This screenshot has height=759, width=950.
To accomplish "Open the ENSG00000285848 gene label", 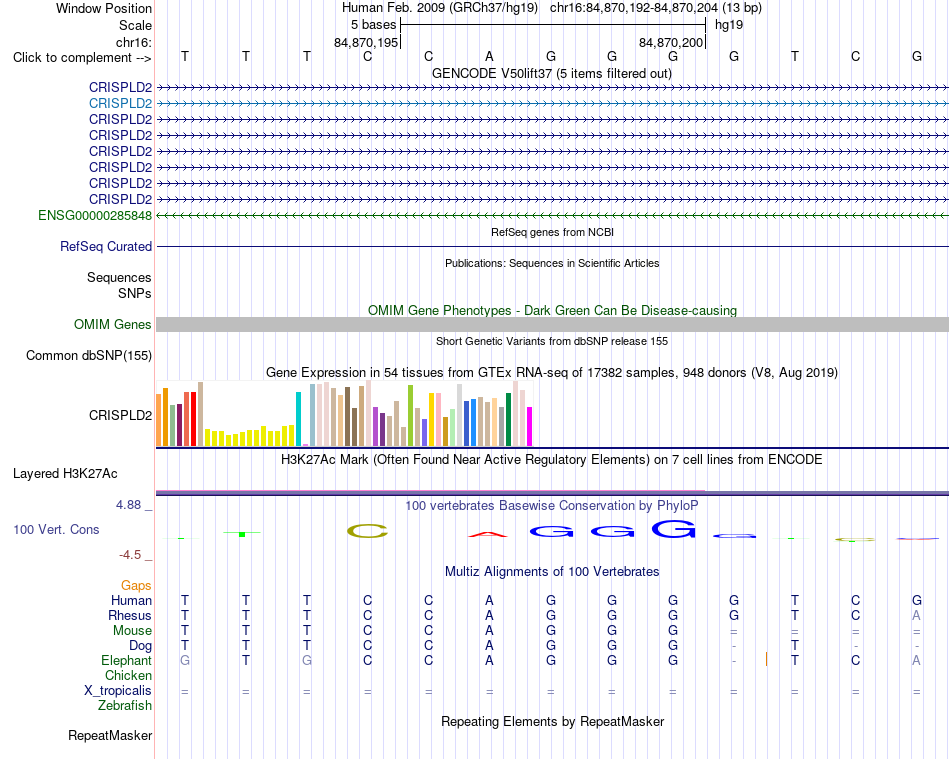I will (x=95, y=216).
